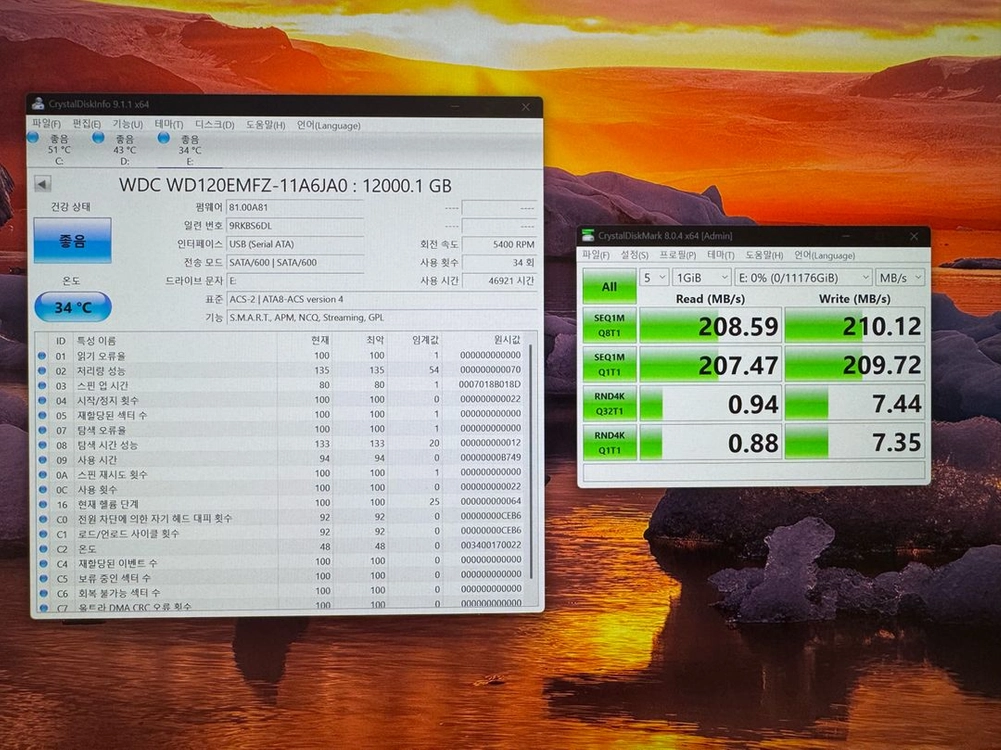Click the interface field USB (Serial ATA)
Viewport: 1001px width, 750px height.
point(295,244)
